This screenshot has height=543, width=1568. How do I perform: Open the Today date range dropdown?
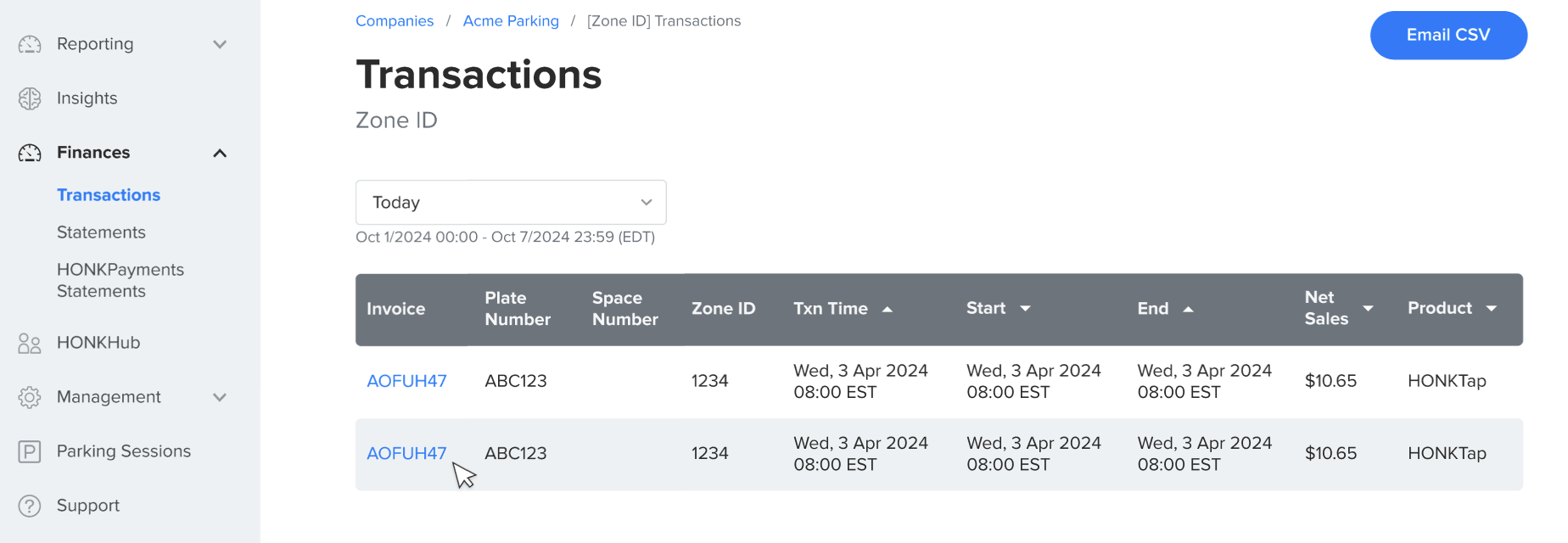click(x=511, y=202)
